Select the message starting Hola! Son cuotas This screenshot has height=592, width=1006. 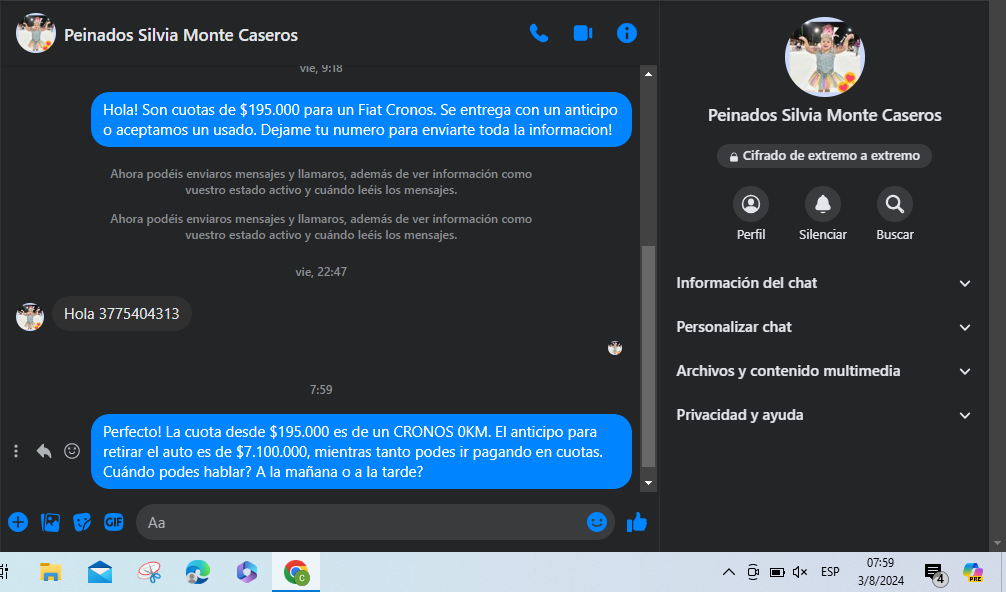(361, 120)
